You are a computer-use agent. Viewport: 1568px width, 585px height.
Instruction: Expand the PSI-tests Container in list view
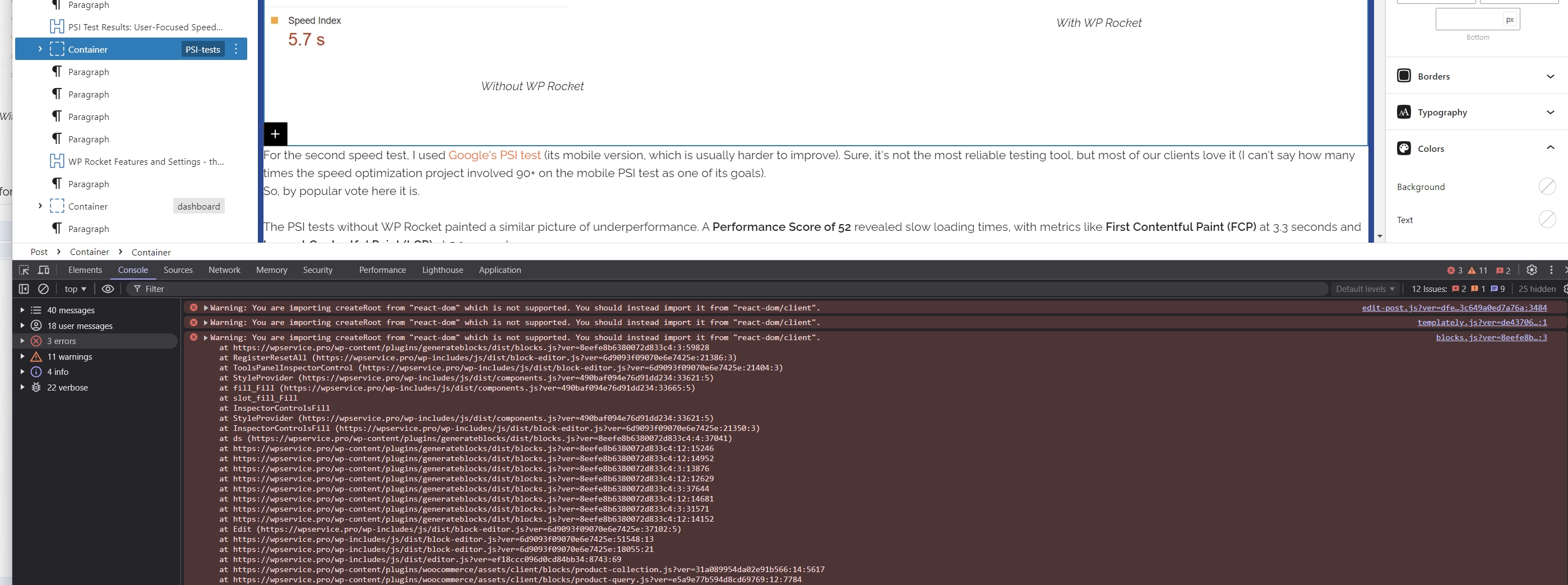tap(40, 49)
